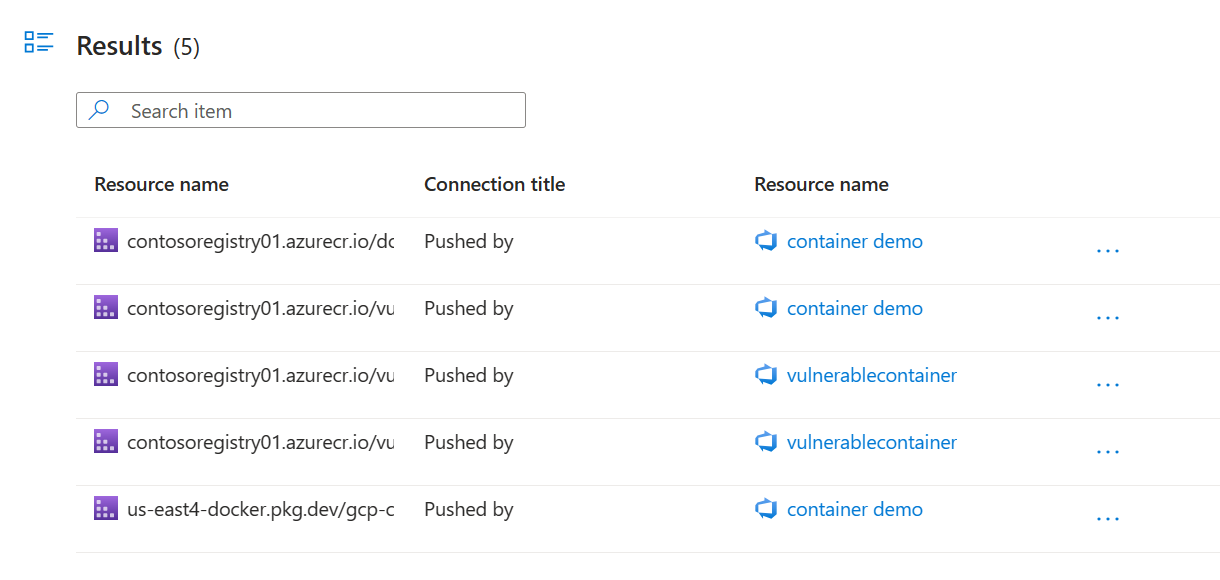Click the Results list icon beside heading
Image resolution: width=1220 pixels, height=580 pixels.
[39, 42]
